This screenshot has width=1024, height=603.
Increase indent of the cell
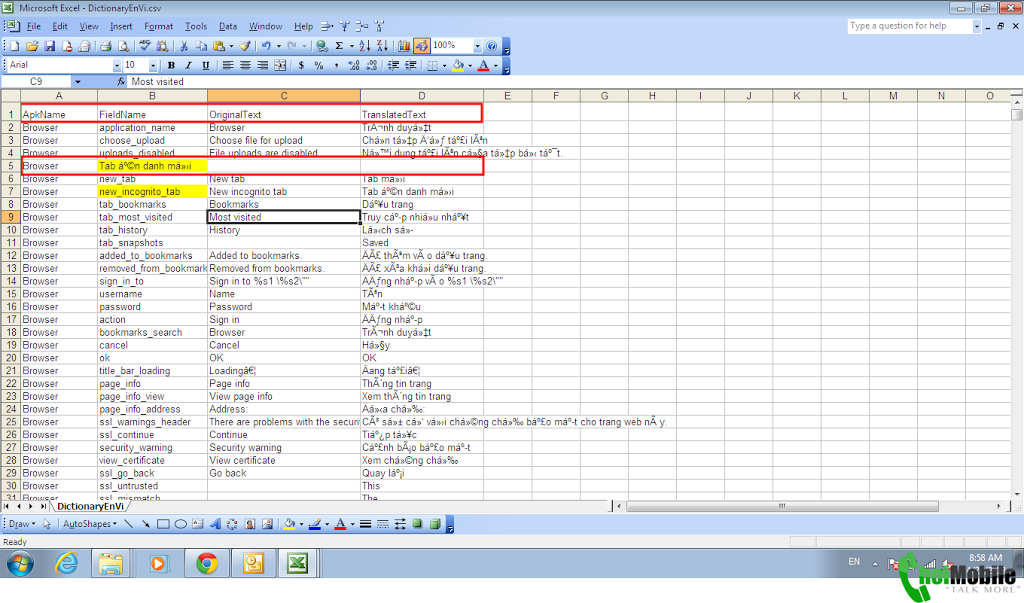point(410,65)
